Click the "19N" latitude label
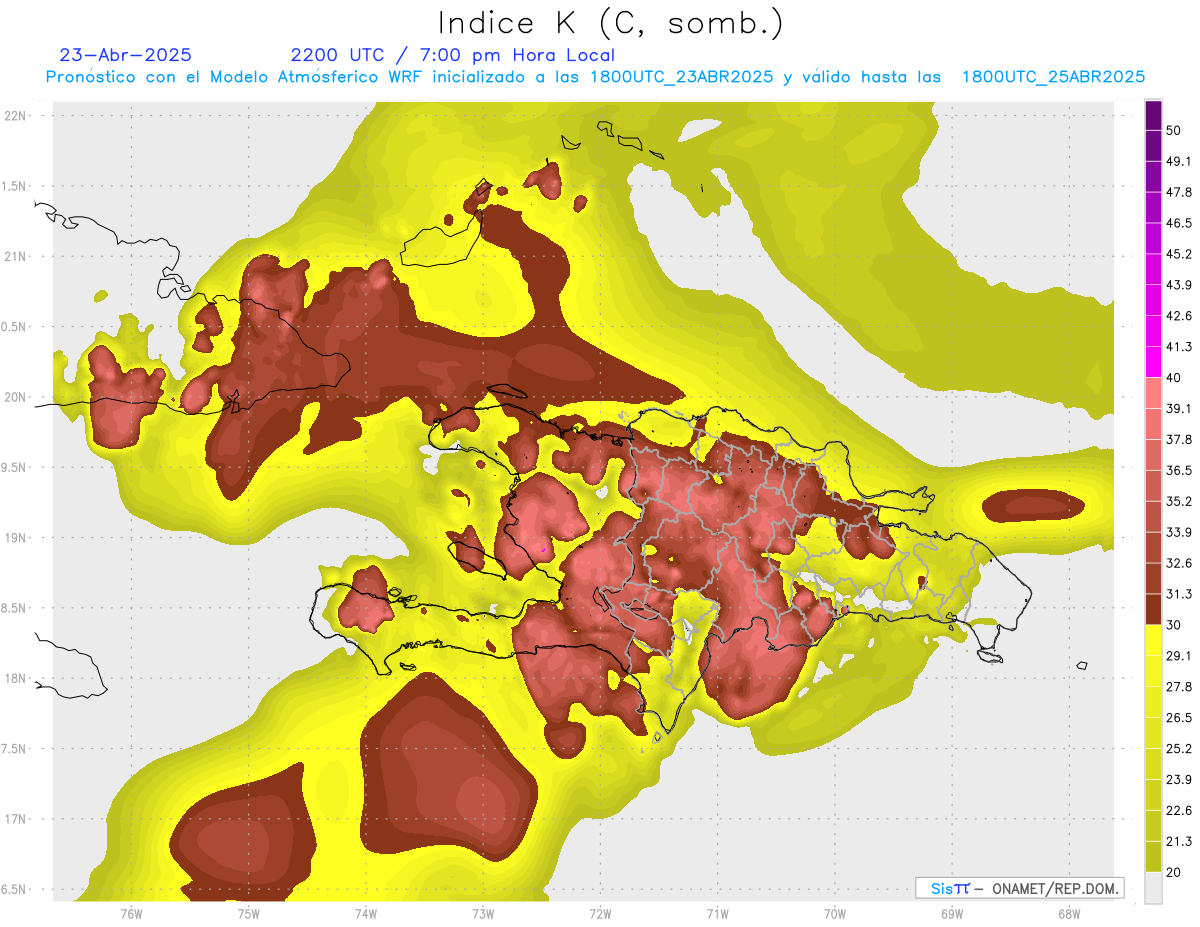Screen dimensions: 1200x927 point(14,538)
